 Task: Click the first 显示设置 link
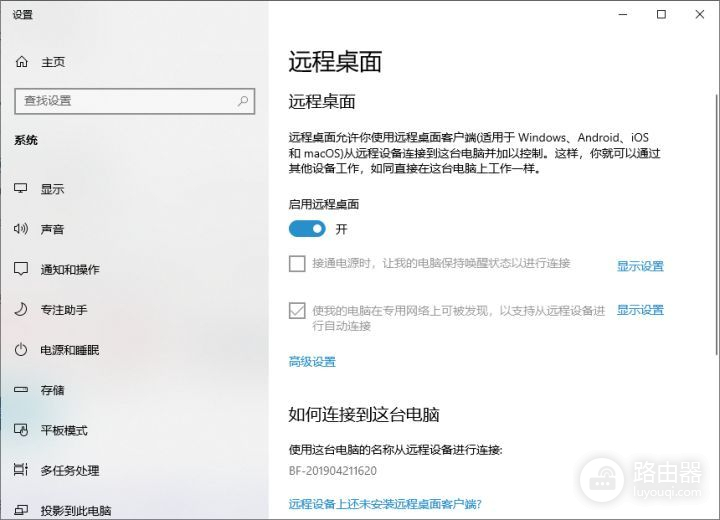click(x=640, y=266)
